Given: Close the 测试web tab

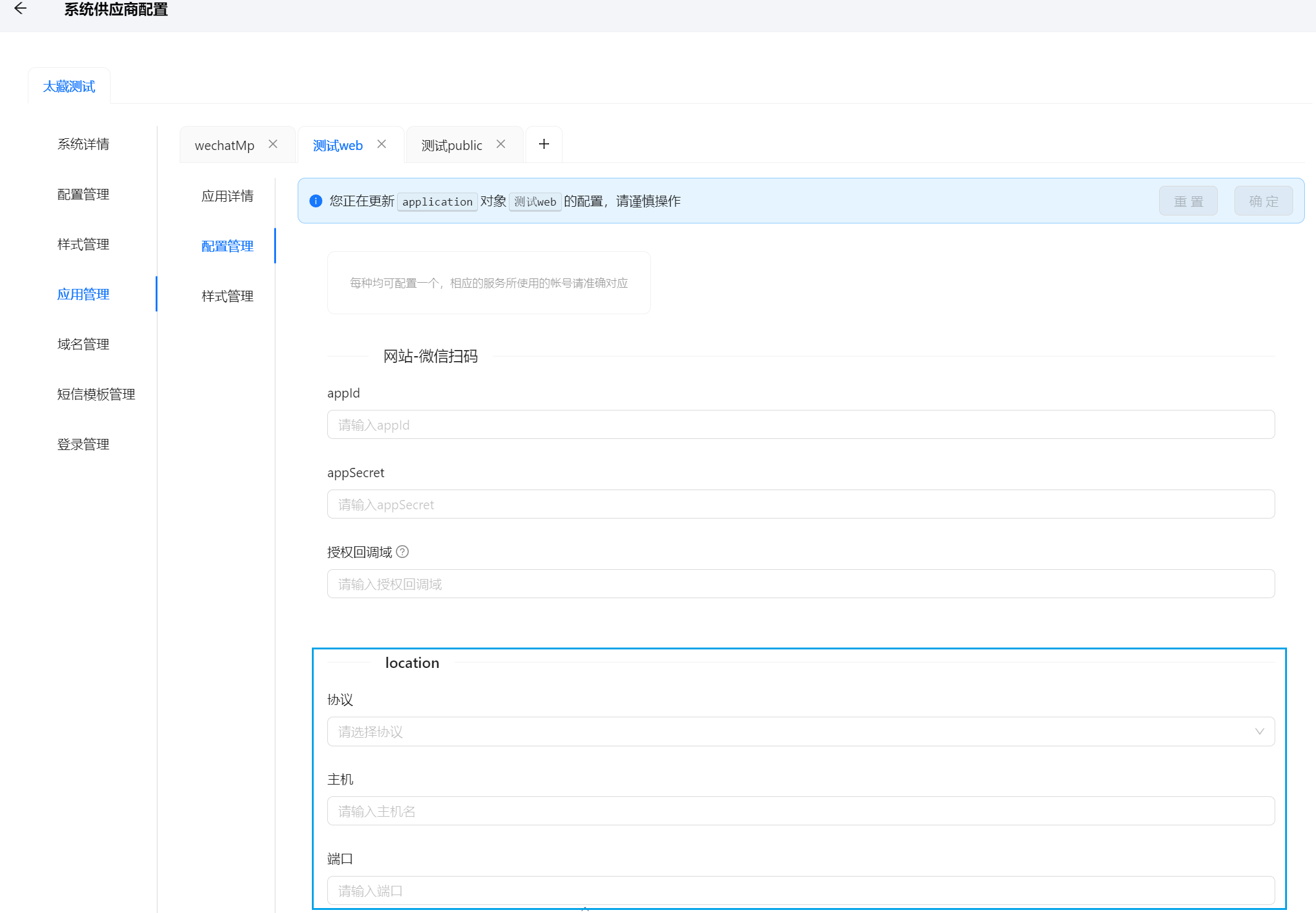Looking at the screenshot, I should [x=382, y=144].
